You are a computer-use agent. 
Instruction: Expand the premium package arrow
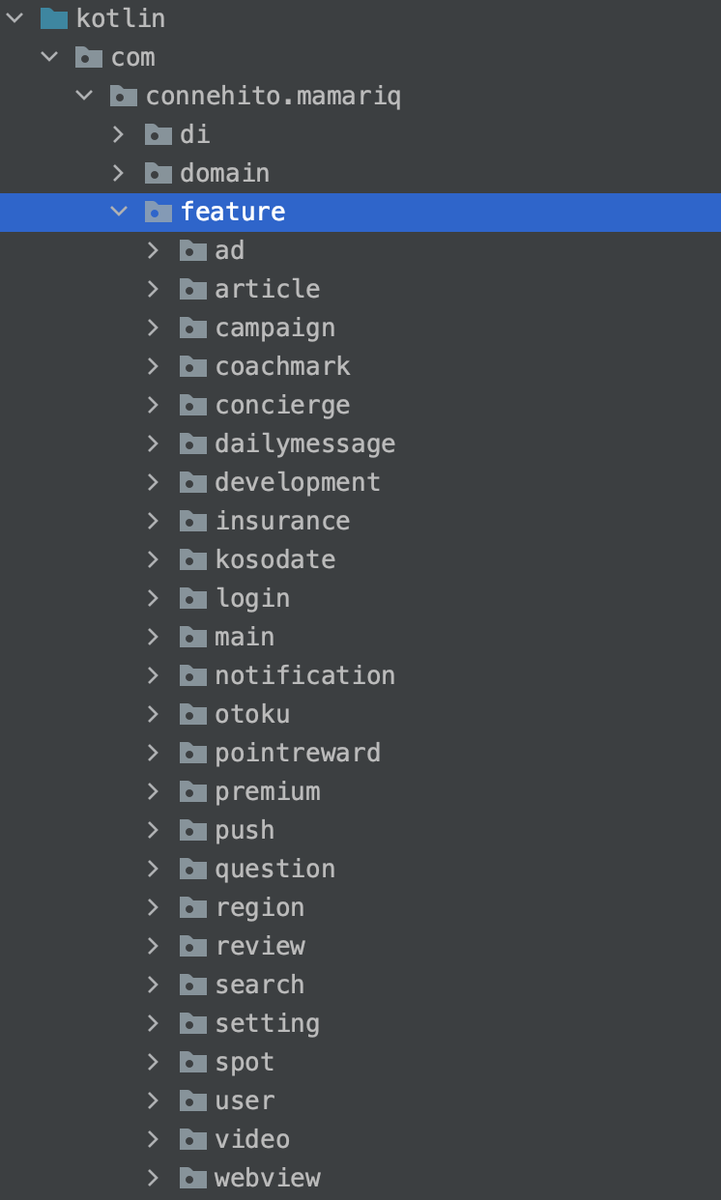(x=153, y=791)
